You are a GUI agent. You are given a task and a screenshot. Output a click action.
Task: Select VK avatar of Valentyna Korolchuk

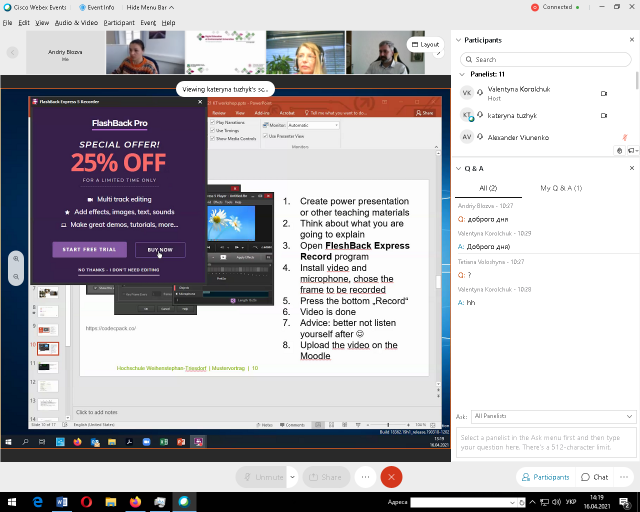pos(467,93)
